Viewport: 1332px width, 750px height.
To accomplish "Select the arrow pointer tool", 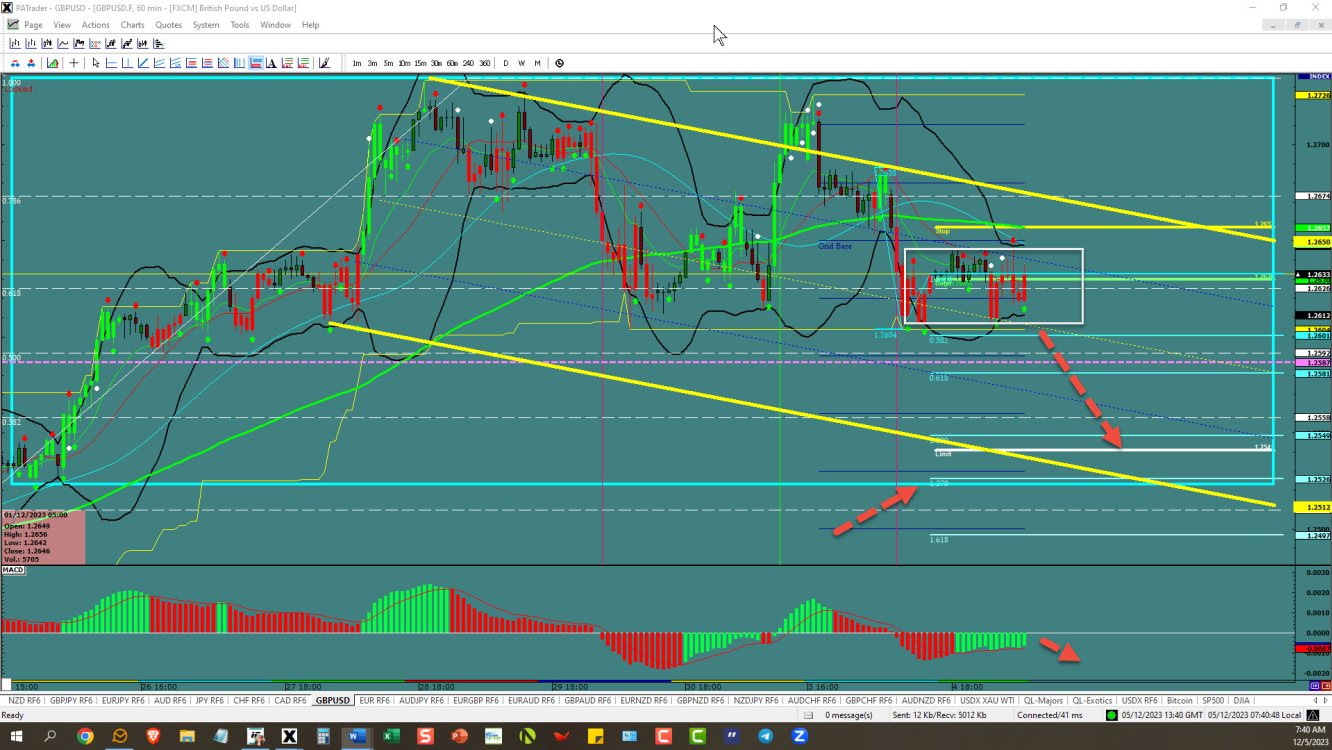I will (x=96, y=63).
